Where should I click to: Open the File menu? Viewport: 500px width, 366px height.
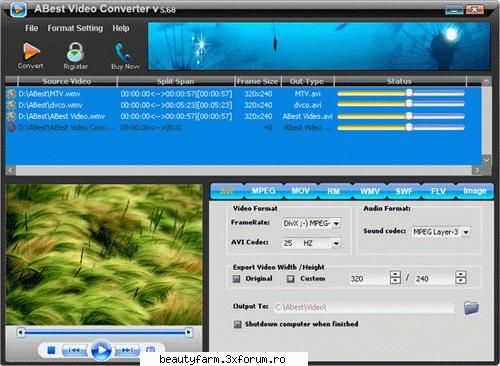coord(32,28)
